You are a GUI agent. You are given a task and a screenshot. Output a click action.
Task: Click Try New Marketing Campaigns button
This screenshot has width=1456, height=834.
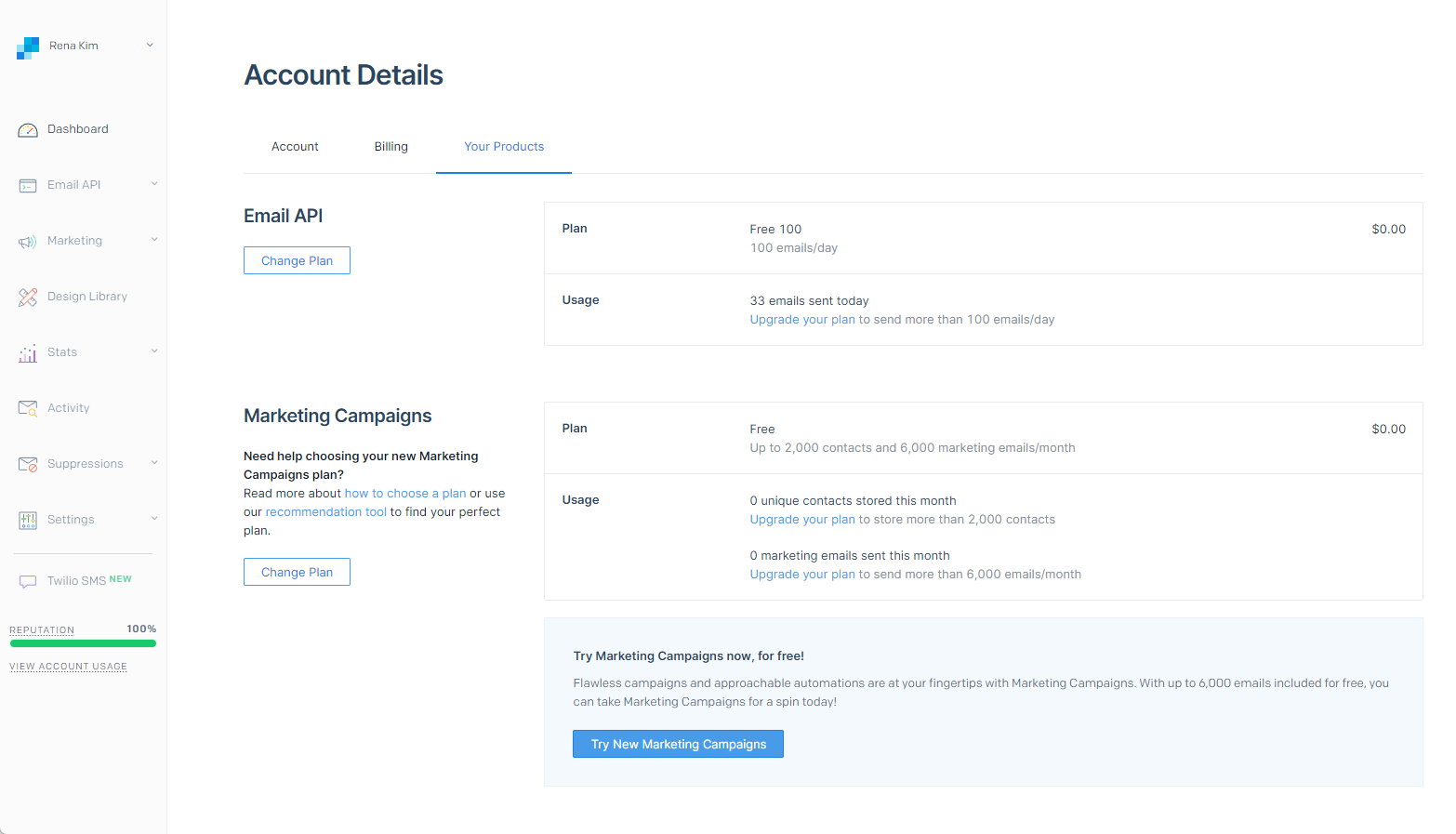coord(679,744)
